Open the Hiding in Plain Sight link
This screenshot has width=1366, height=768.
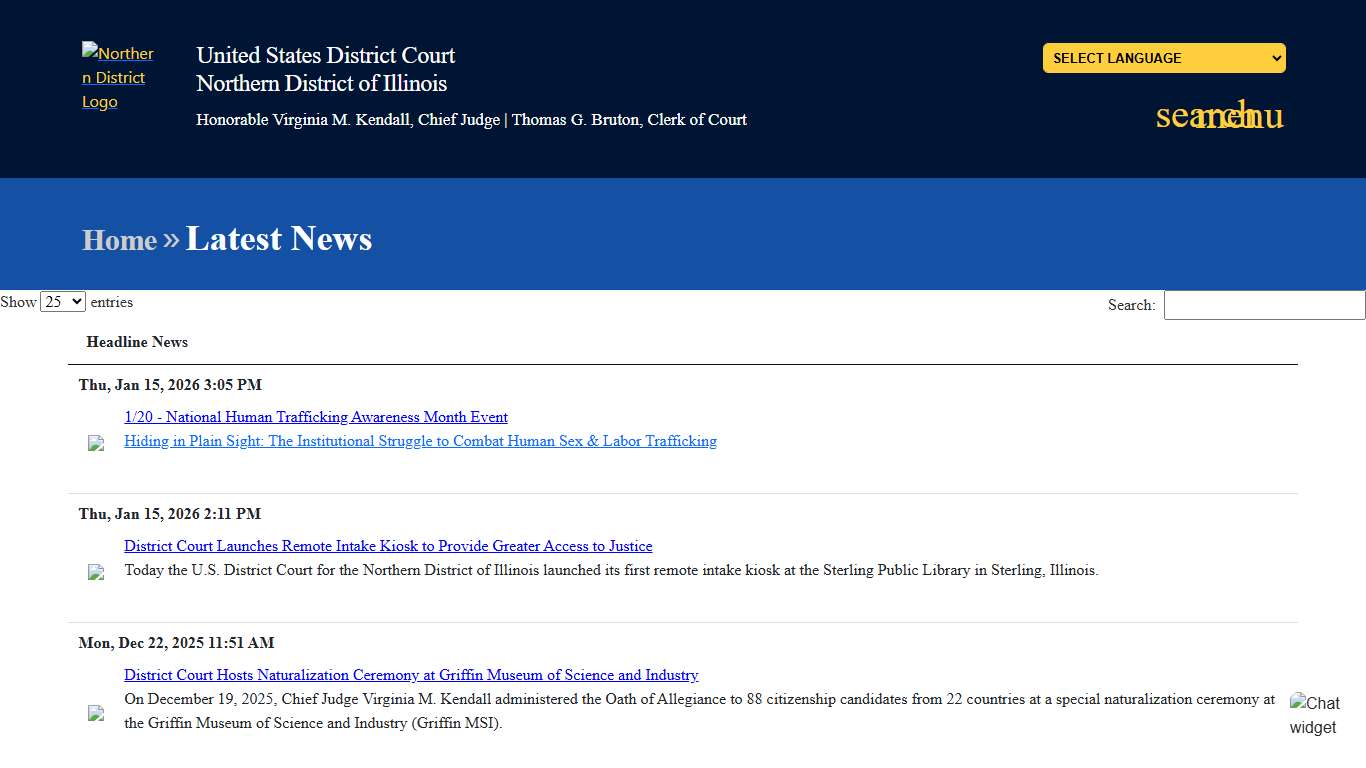(420, 441)
